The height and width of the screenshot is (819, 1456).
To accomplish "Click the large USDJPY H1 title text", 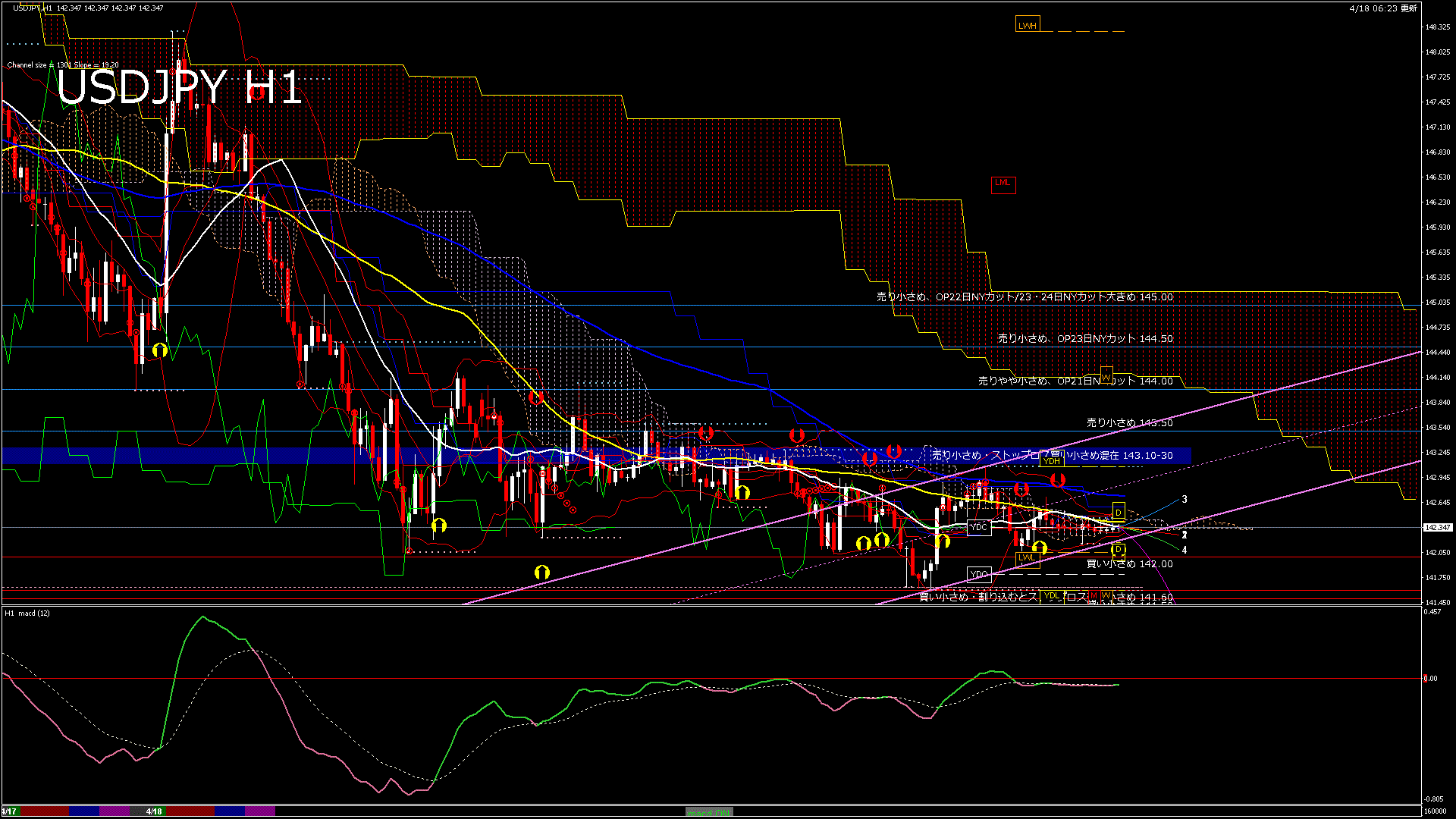I will click(179, 88).
